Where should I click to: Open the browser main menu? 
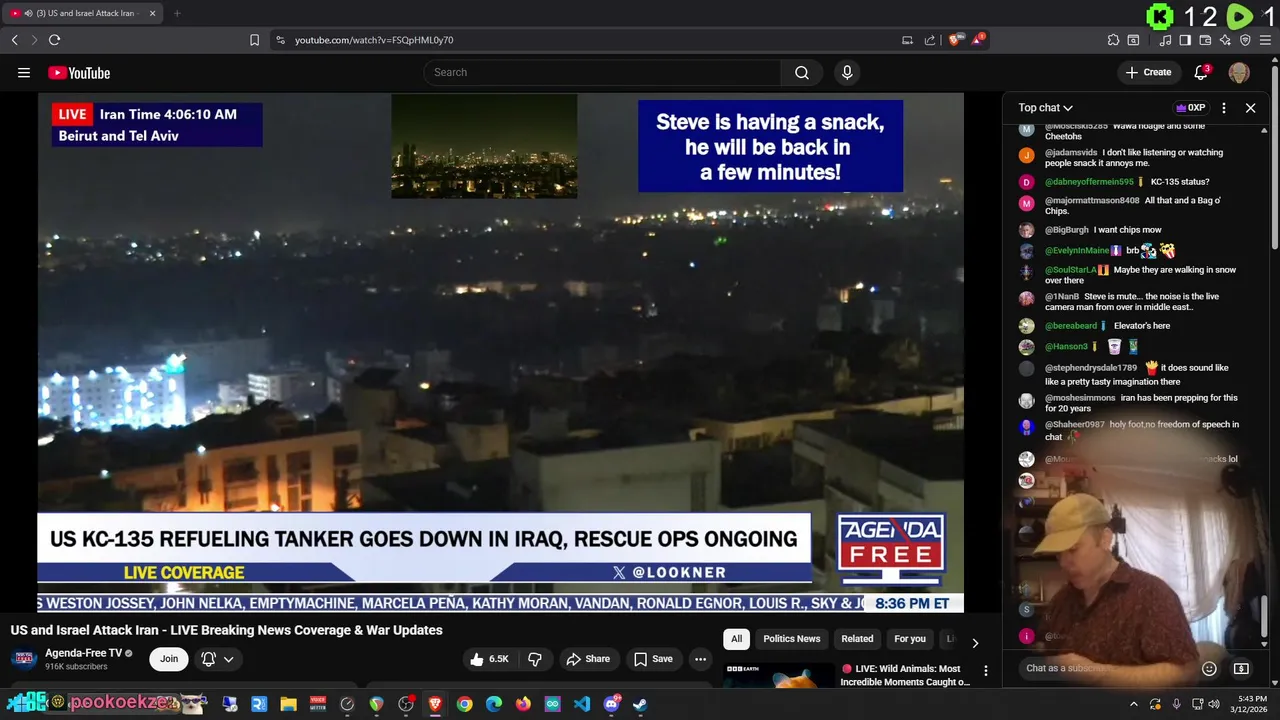(x=1265, y=40)
